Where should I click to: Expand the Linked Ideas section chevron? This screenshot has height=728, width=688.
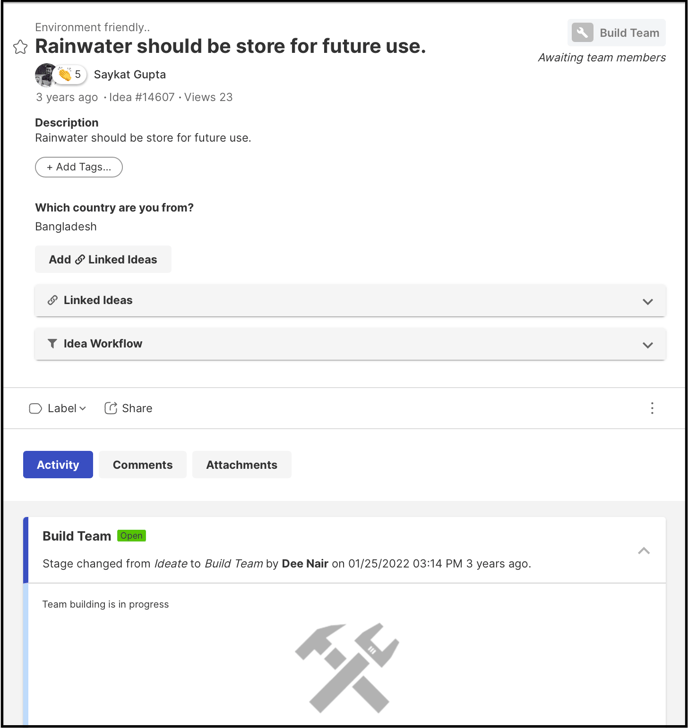(648, 302)
